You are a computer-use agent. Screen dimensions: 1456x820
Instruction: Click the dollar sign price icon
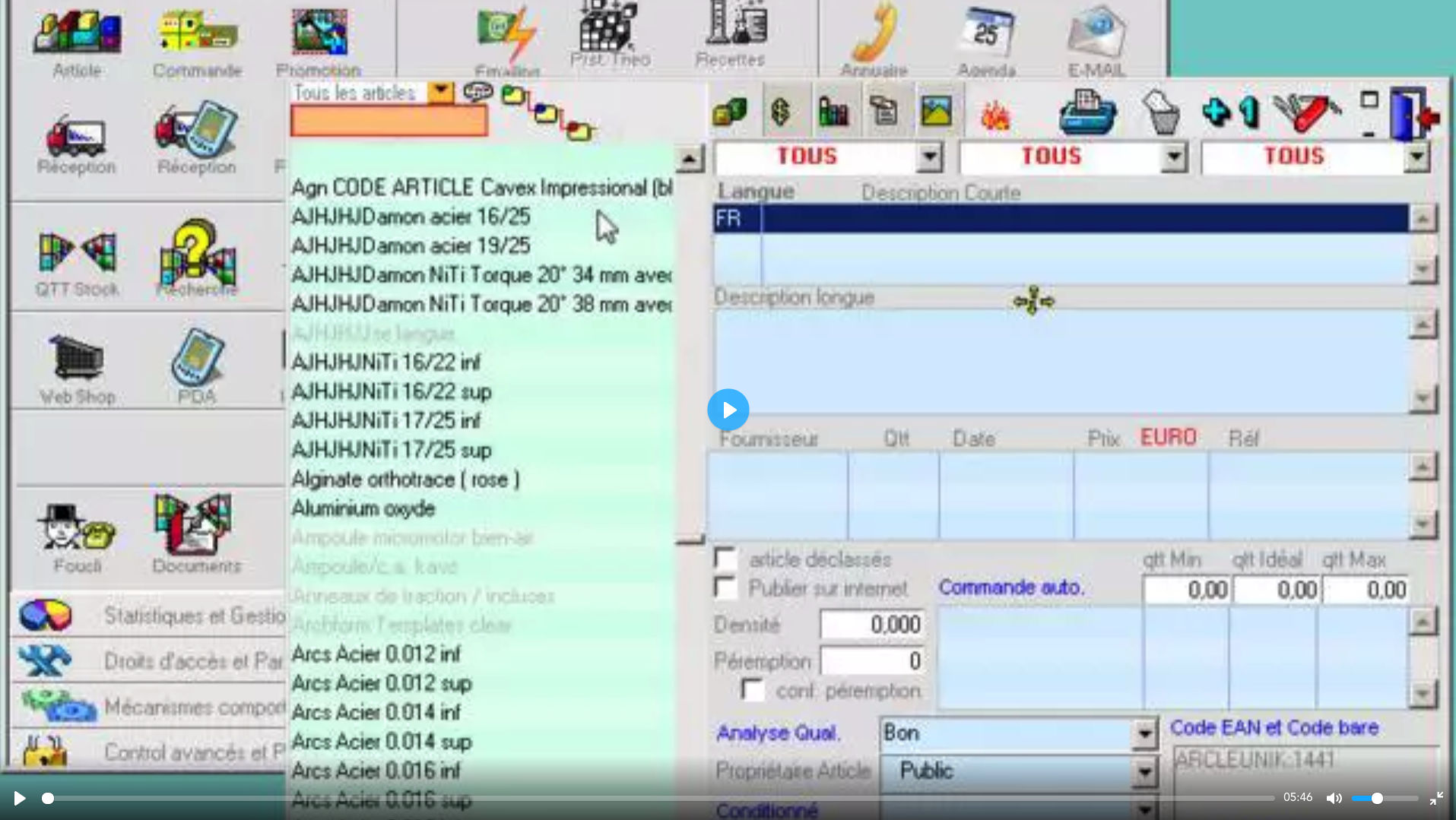[782, 112]
